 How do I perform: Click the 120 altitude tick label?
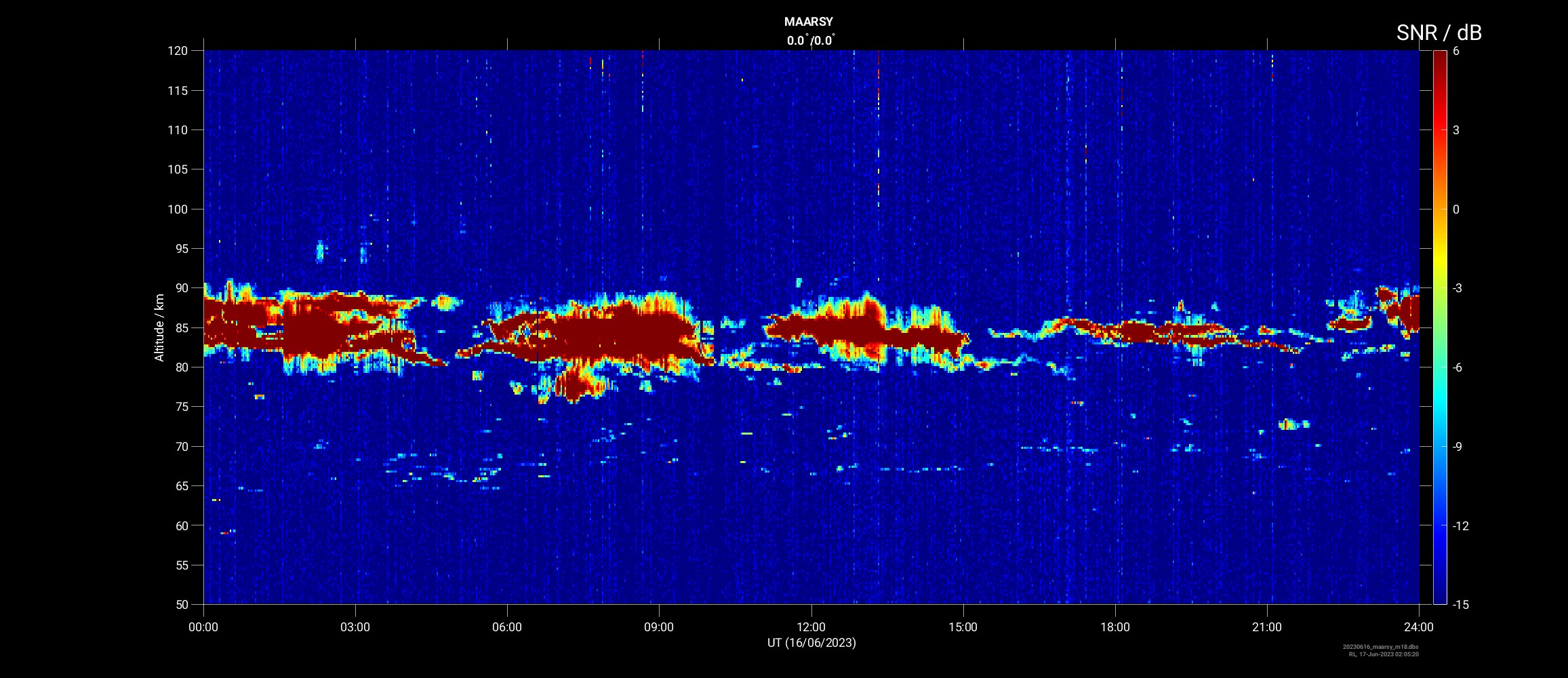pos(178,51)
